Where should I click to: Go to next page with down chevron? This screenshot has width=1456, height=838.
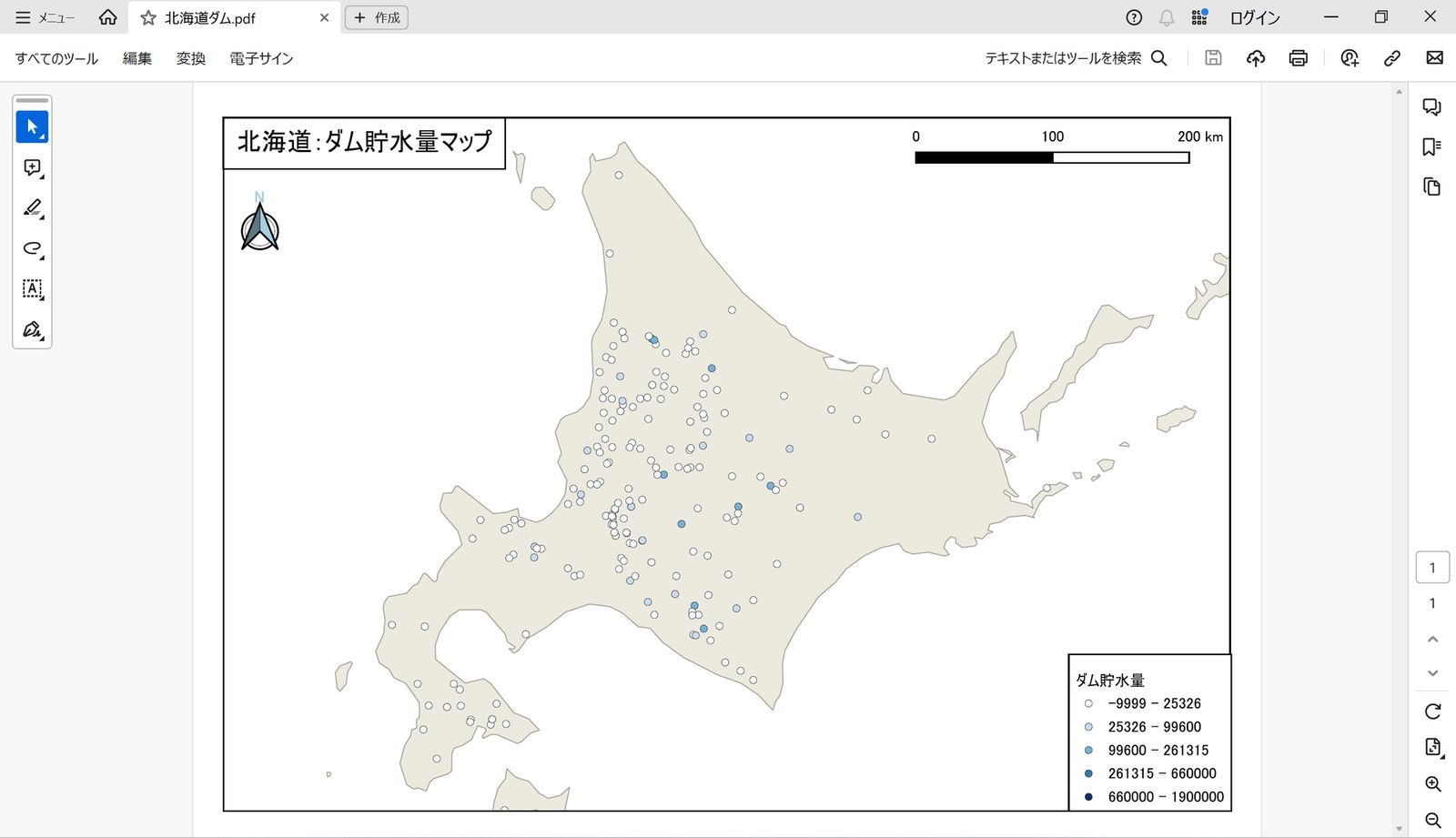(x=1432, y=673)
